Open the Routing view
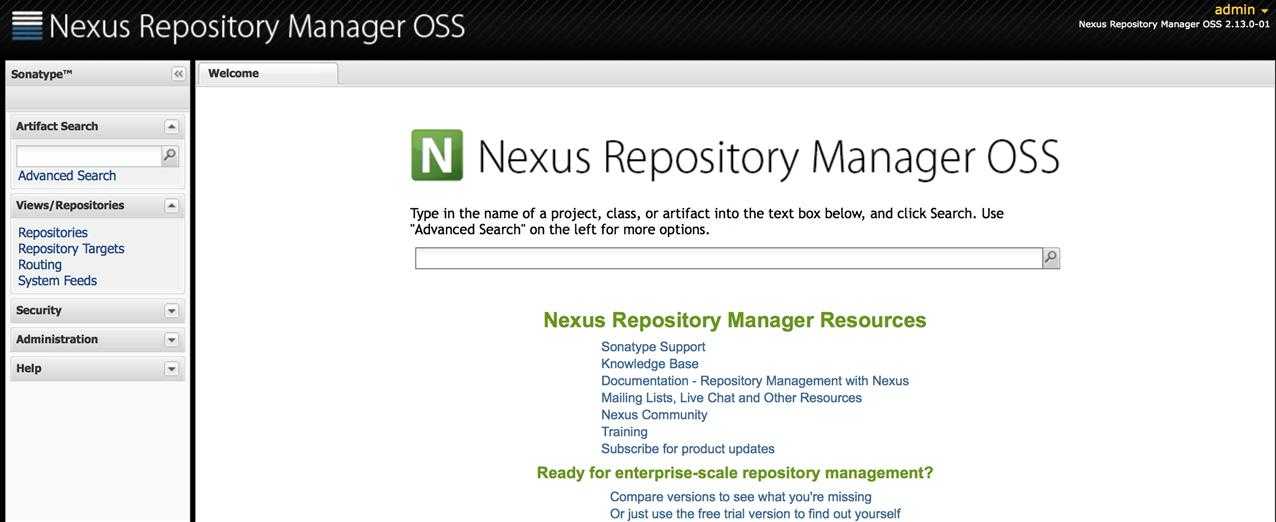Image resolution: width=1276 pixels, height=522 pixels. pyautogui.click(x=40, y=265)
